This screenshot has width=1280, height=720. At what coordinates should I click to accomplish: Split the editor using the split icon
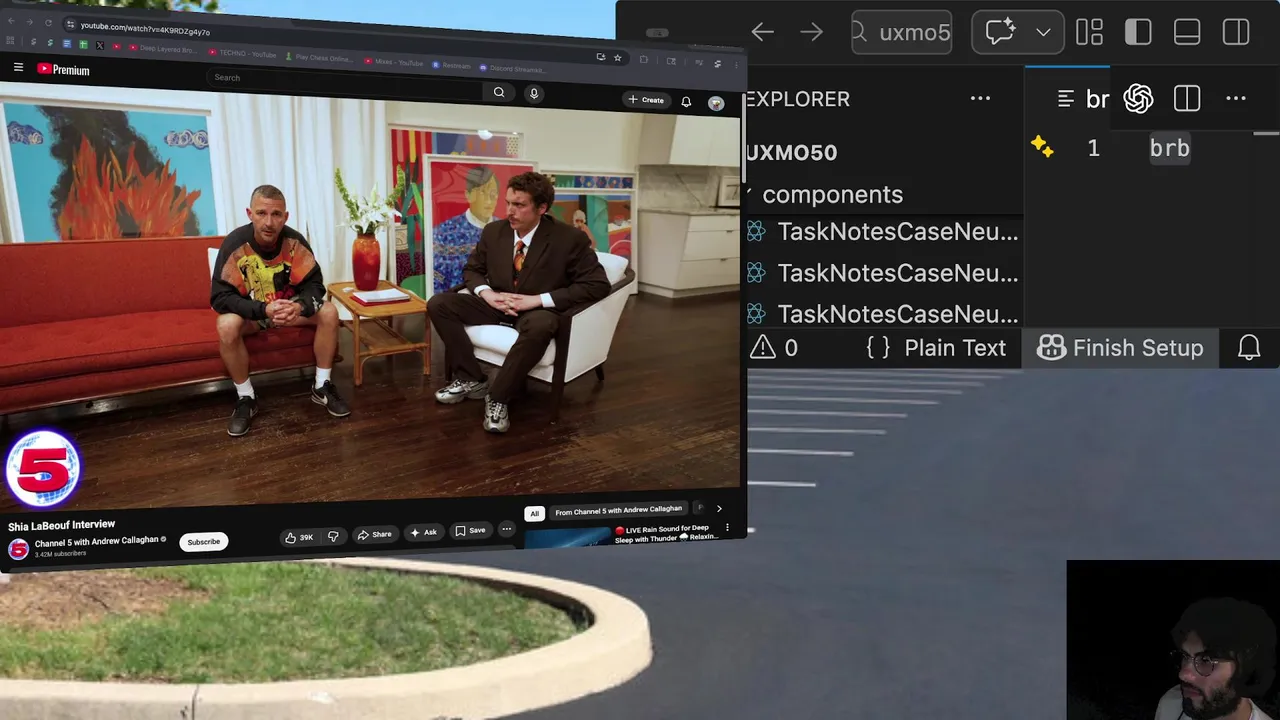[x=1187, y=98]
